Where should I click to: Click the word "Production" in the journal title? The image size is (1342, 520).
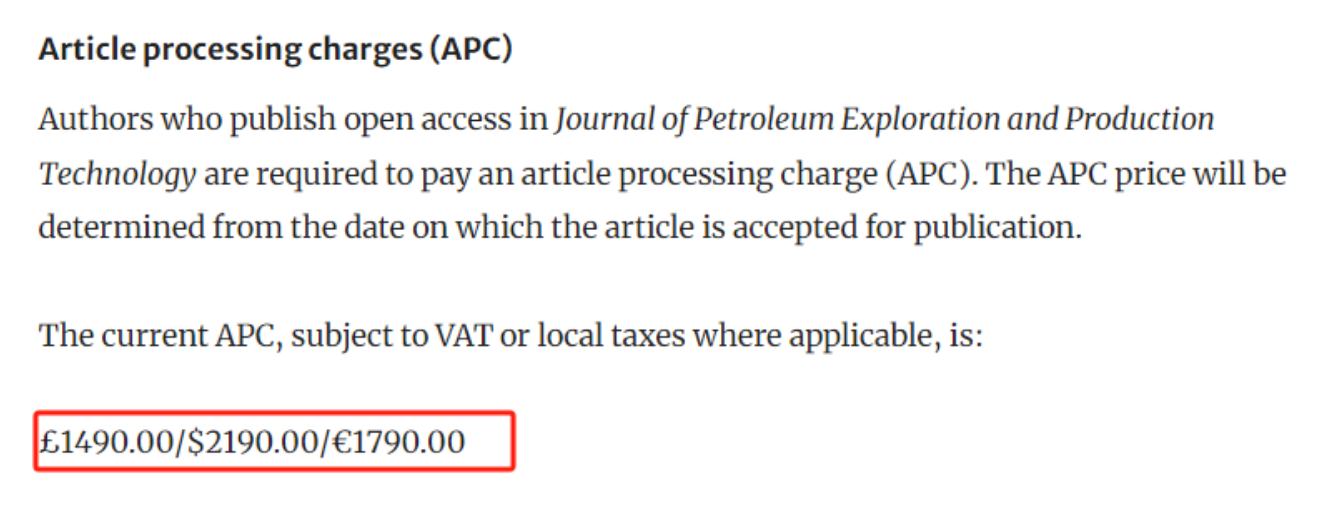coord(1140,120)
